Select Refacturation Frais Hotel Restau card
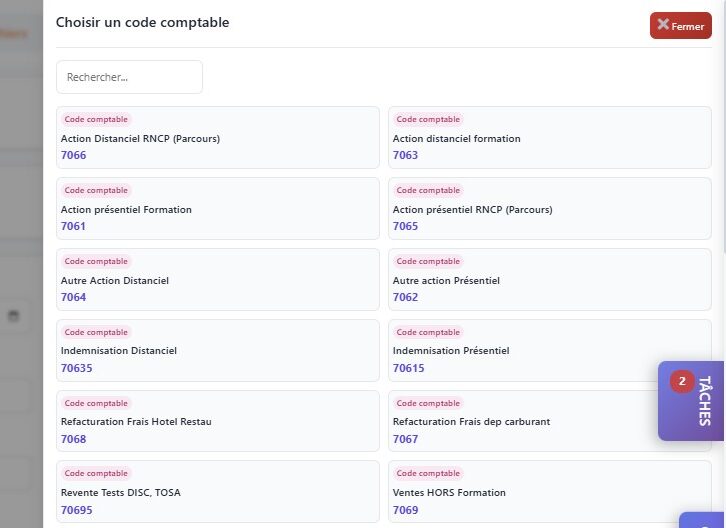Screen dimensions: 726x528 point(217,421)
